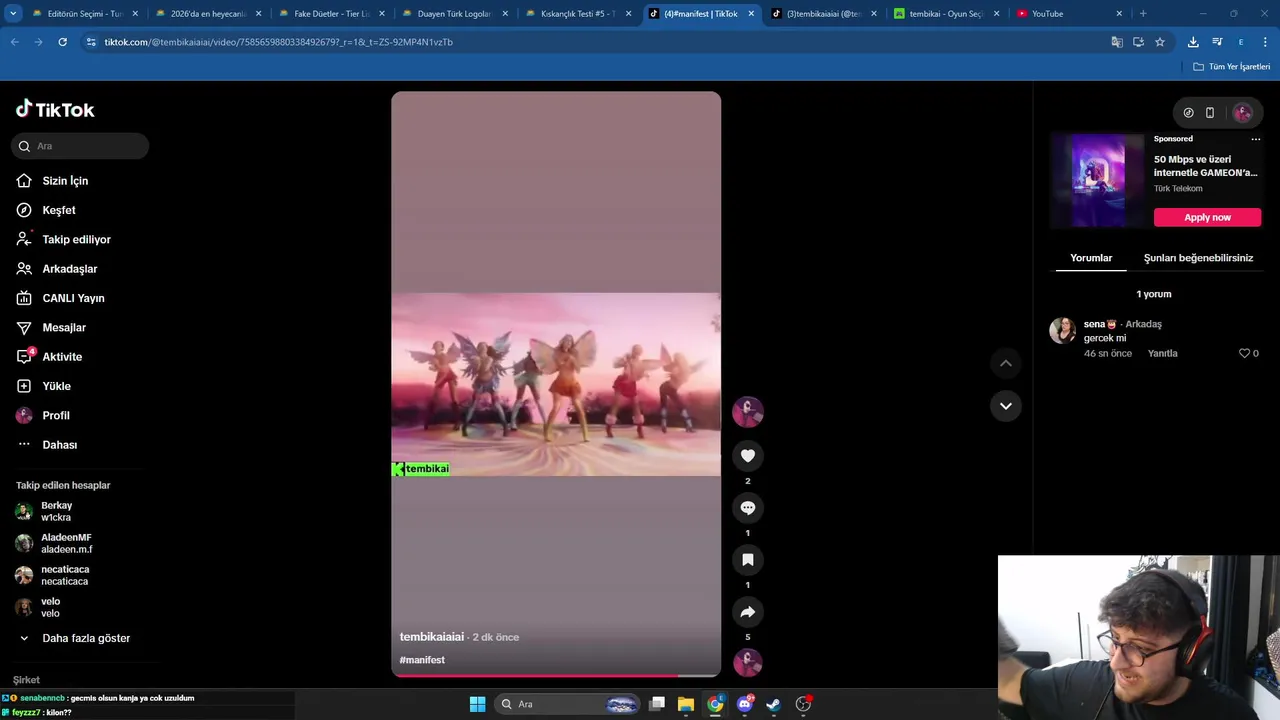Open browser downloads icon
This screenshot has height=720, width=1280.
pyautogui.click(x=1193, y=42)
